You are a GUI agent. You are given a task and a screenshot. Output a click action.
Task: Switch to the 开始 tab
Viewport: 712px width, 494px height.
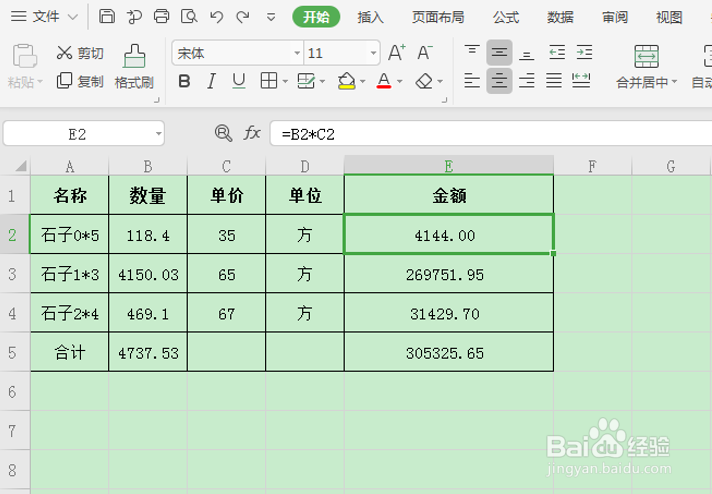[316, 17]
